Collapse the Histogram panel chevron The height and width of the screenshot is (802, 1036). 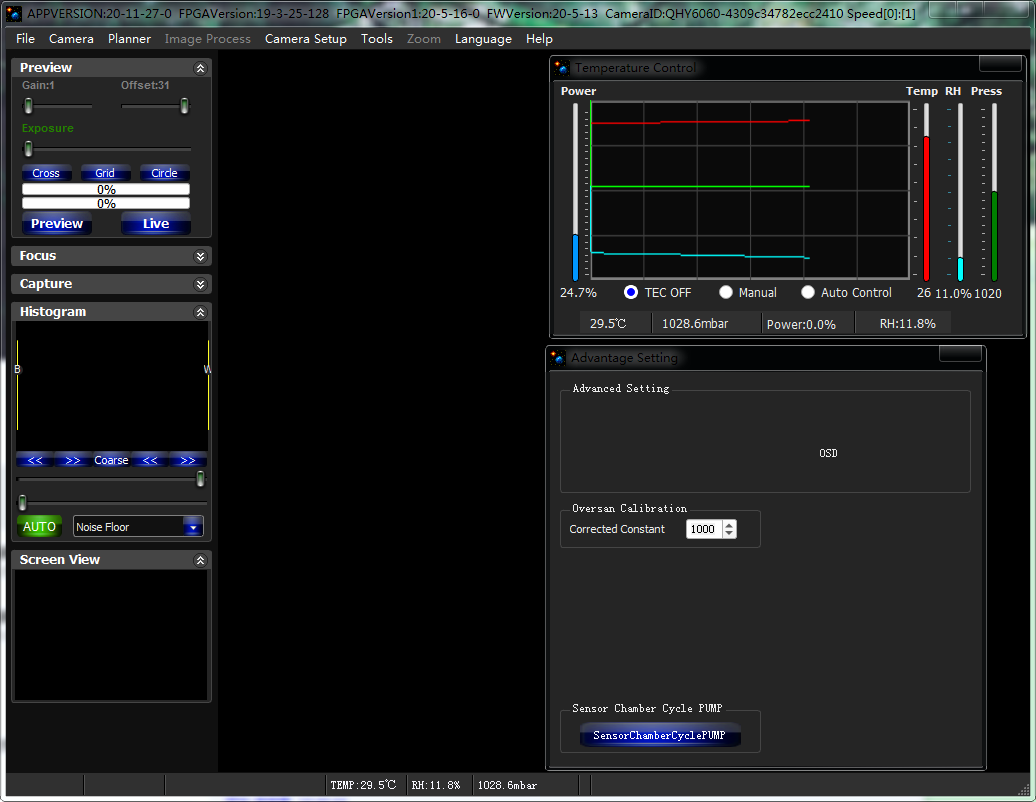pyautogui.click(x=200, y=312)
